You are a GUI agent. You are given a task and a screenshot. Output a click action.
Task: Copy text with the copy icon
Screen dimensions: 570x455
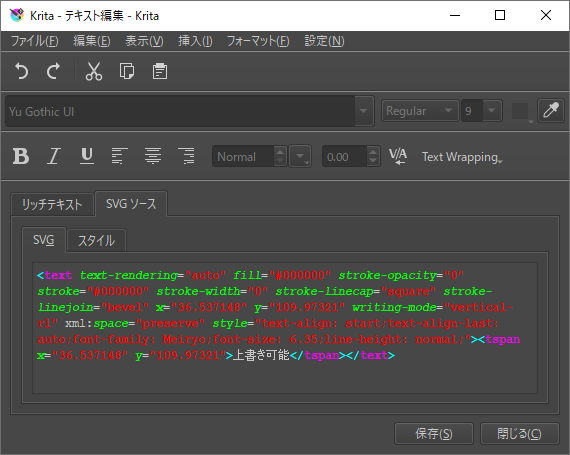(127, 71)
